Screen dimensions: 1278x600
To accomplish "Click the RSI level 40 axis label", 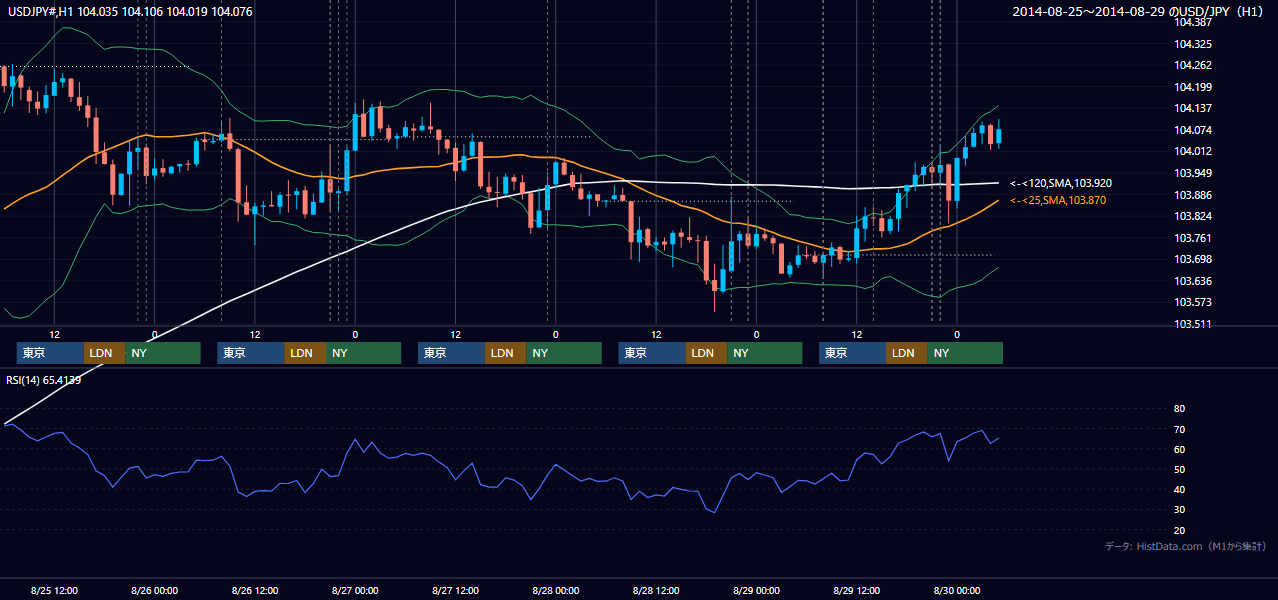I will 1180,489.
